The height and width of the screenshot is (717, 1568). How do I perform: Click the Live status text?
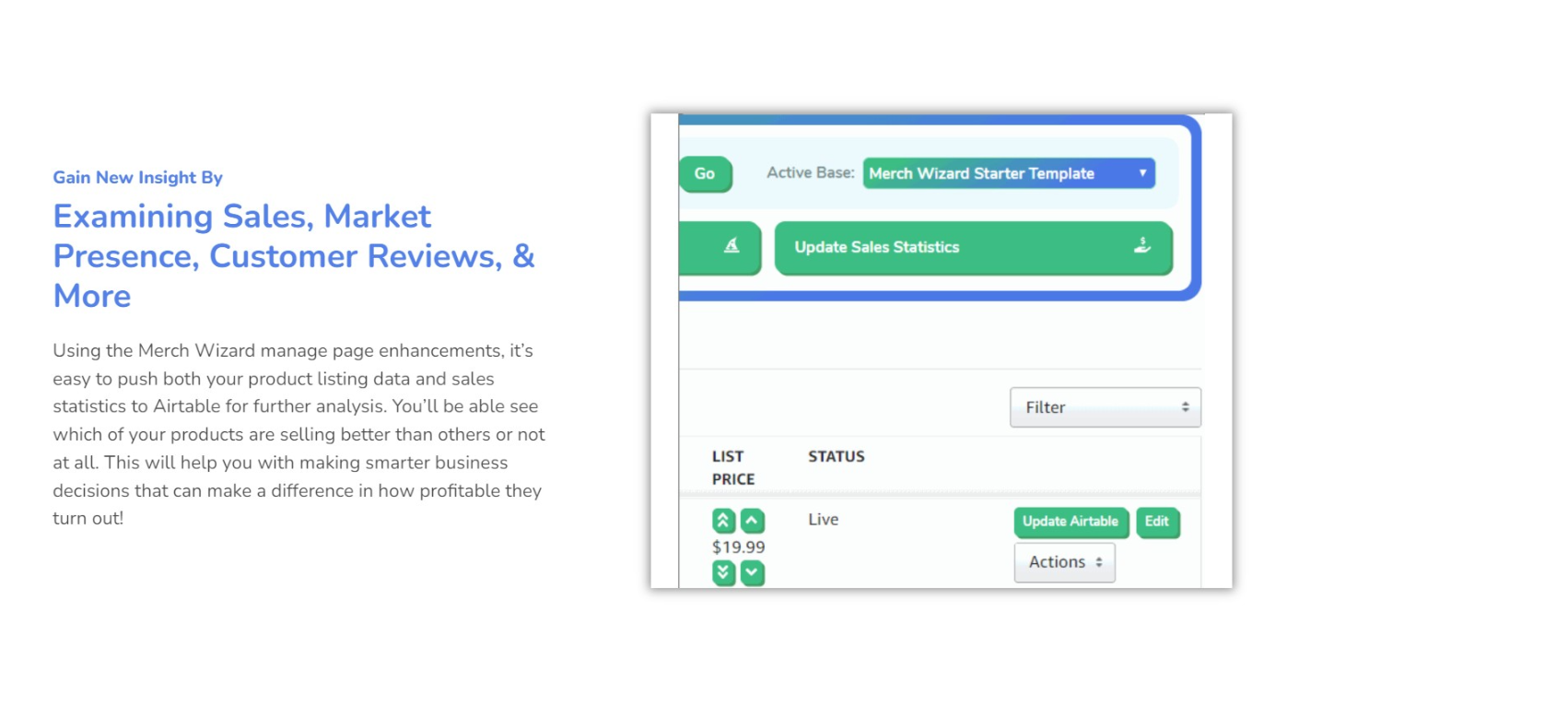(824, 520)
